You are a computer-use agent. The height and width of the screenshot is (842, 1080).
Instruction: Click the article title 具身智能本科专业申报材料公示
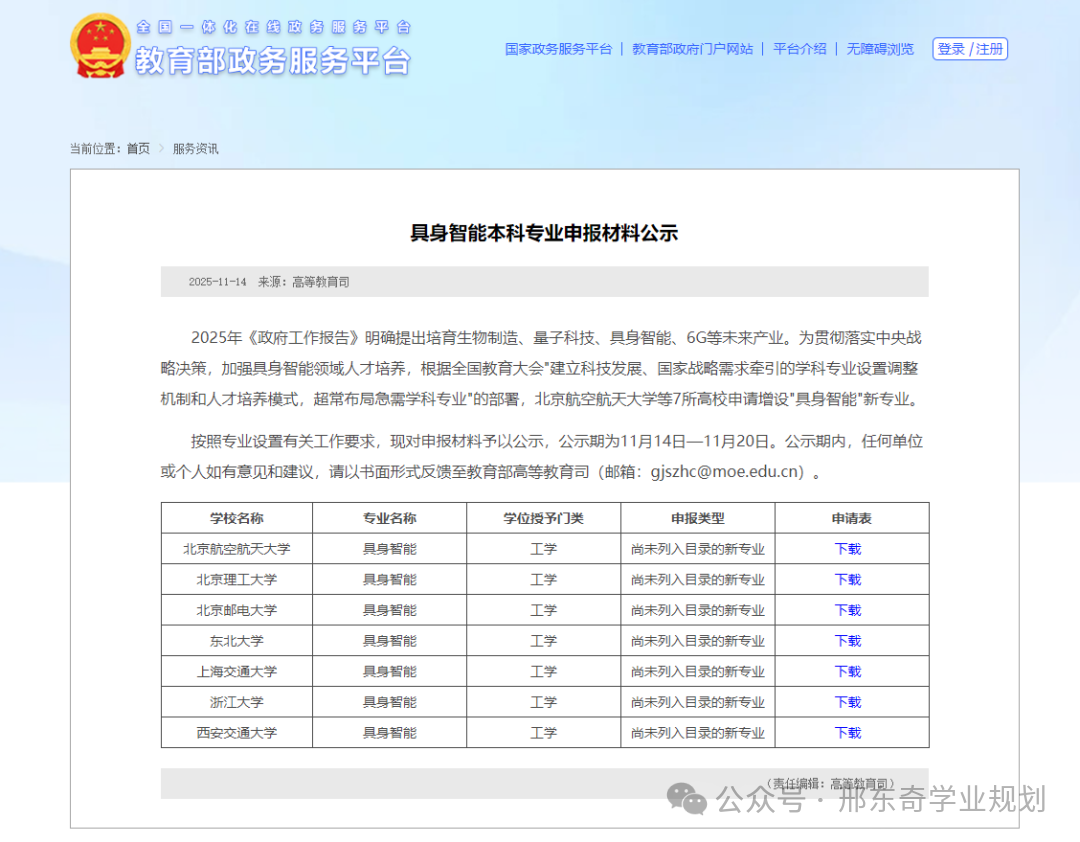tap(544, 234)
